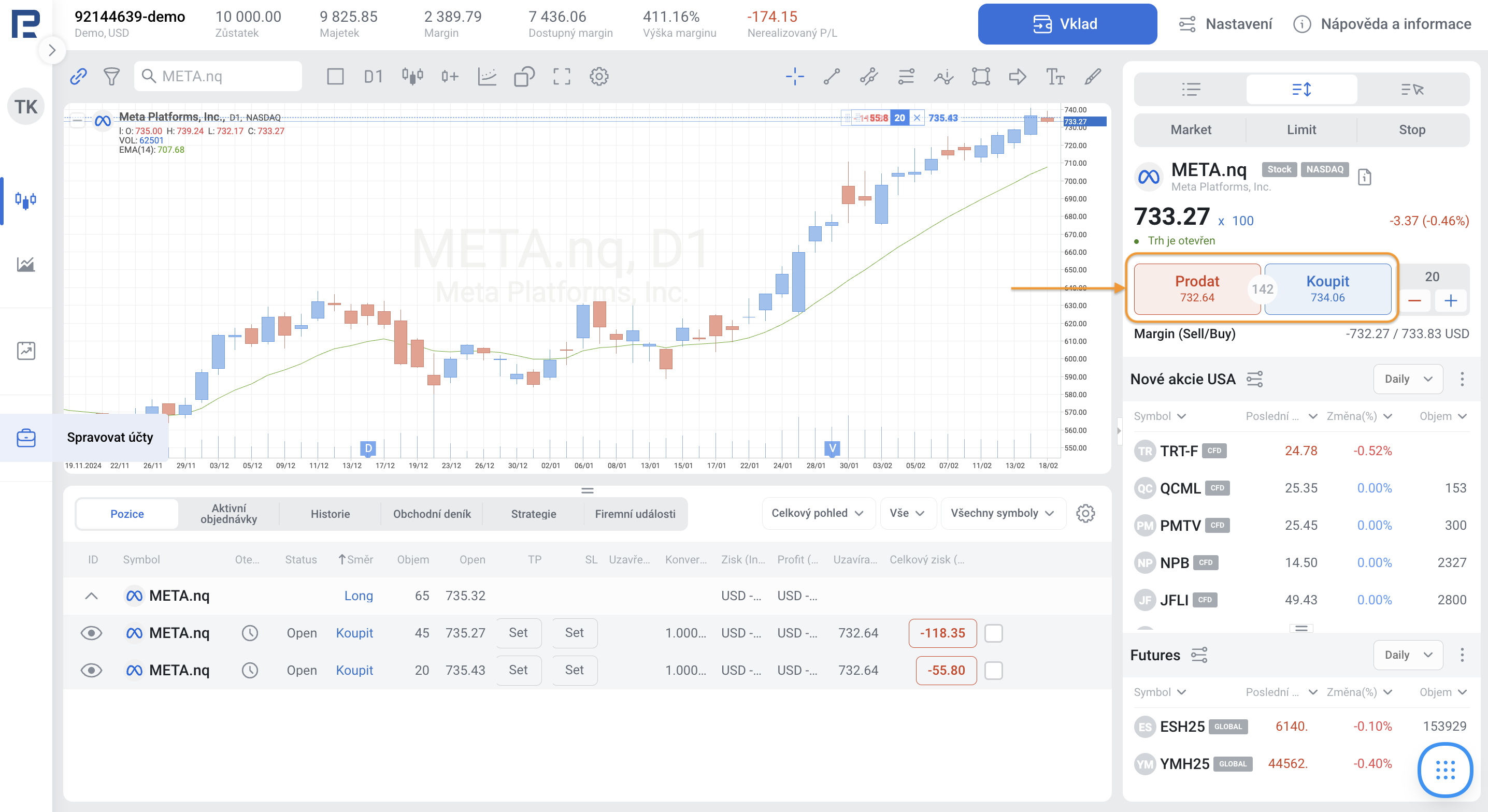Open chart settings gear icon

pos(599,76)
